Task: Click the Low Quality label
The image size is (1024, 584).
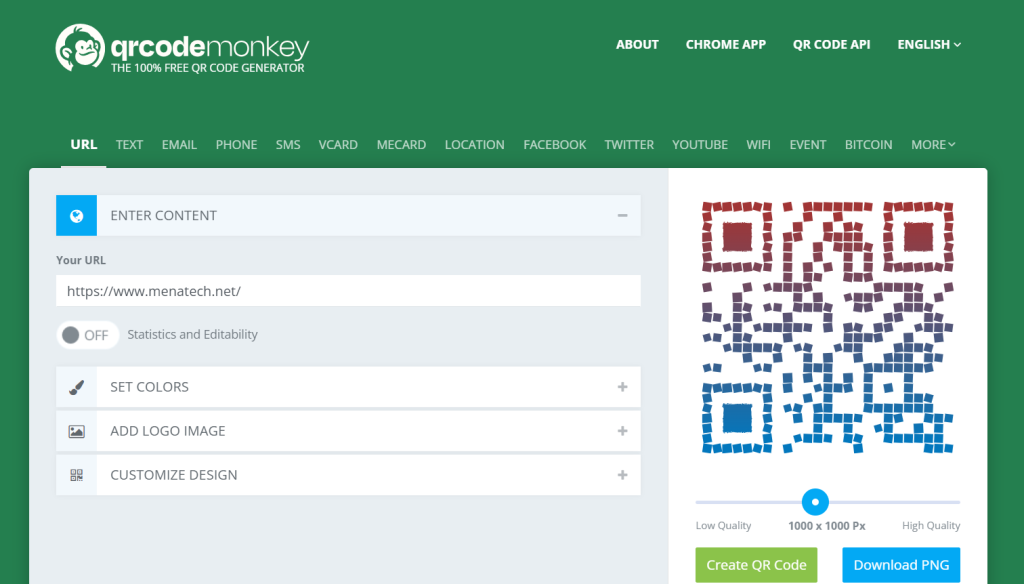Action: pos(724,526)
